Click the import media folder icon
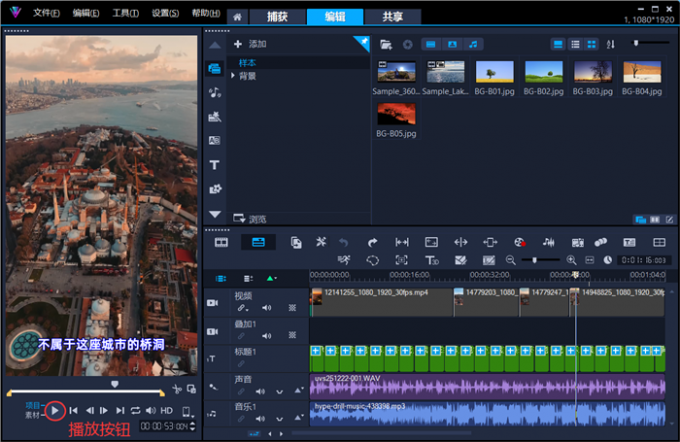The height and width of the screenshot is (442, 680). point(386,45)
